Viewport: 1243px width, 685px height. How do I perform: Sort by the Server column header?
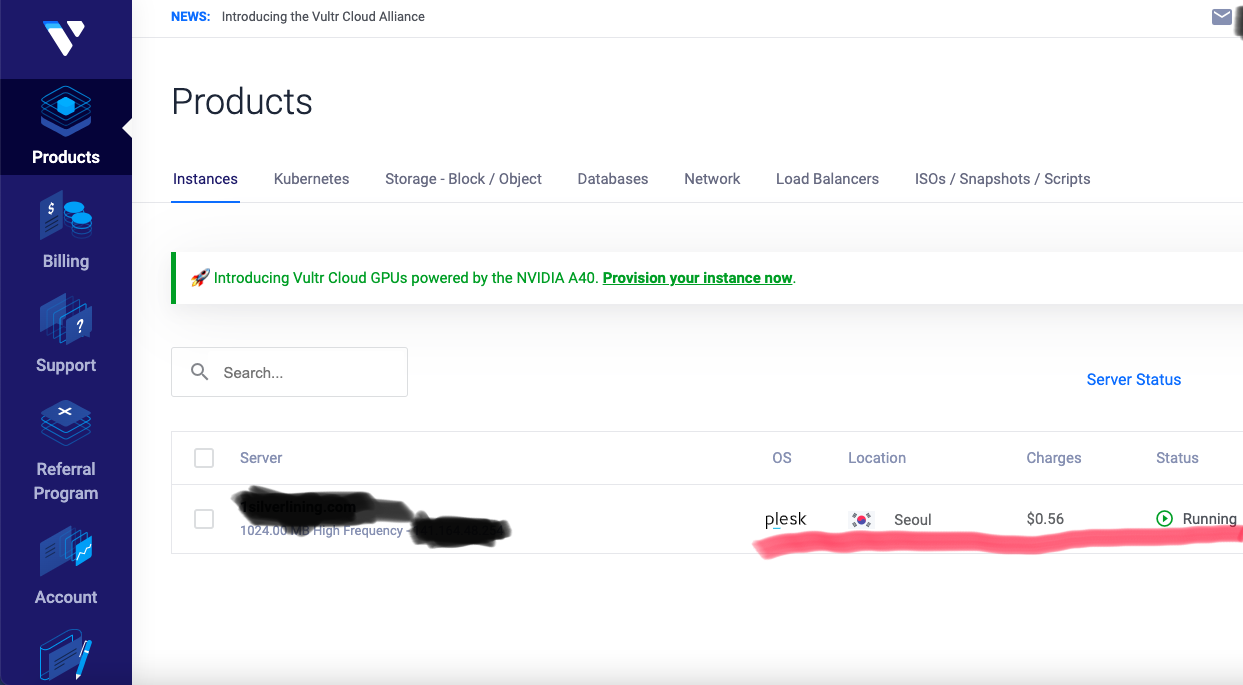pyautogui.click(x=261, y=458)
